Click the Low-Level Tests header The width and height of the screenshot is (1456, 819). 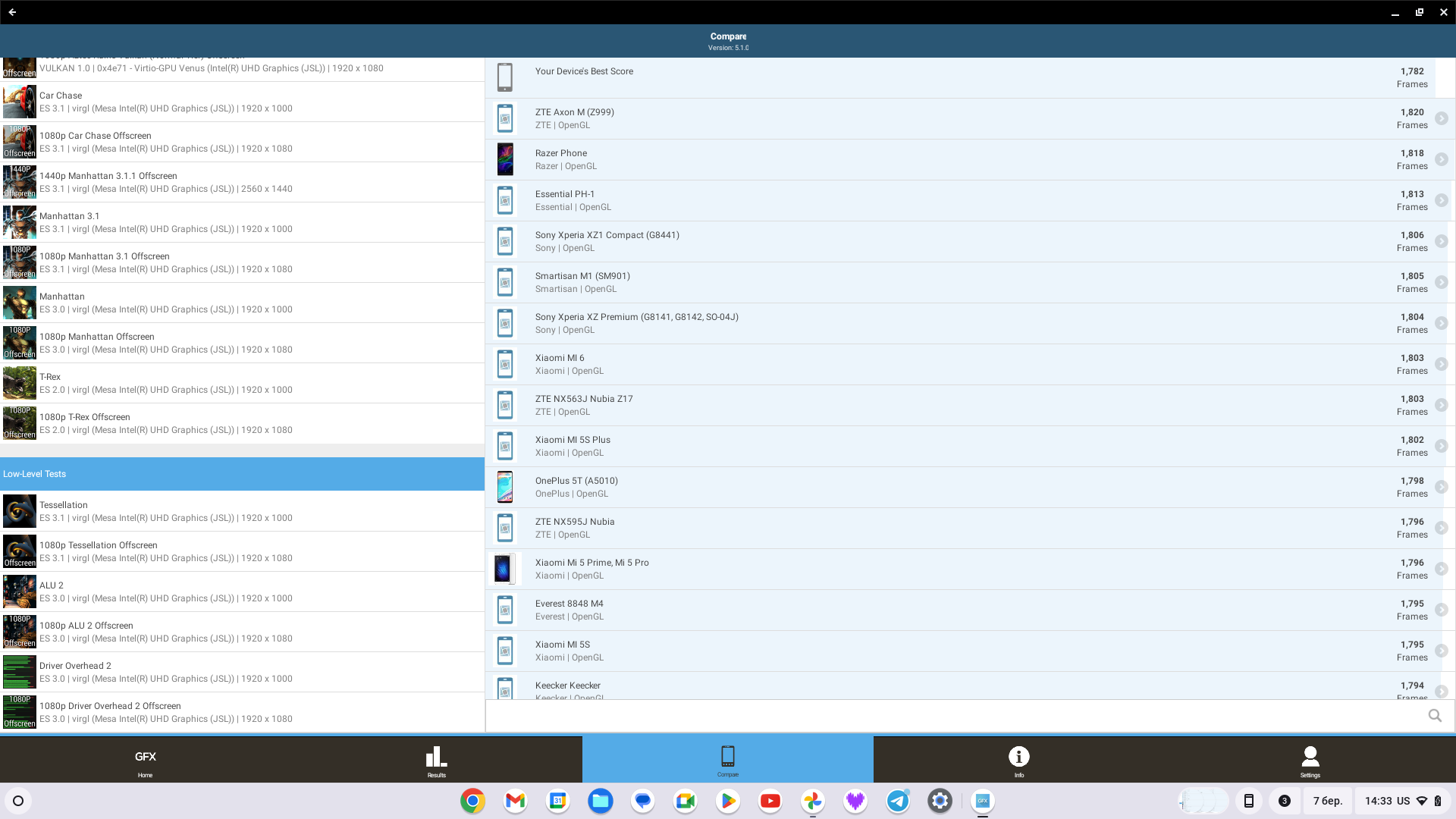pos(243,474)
